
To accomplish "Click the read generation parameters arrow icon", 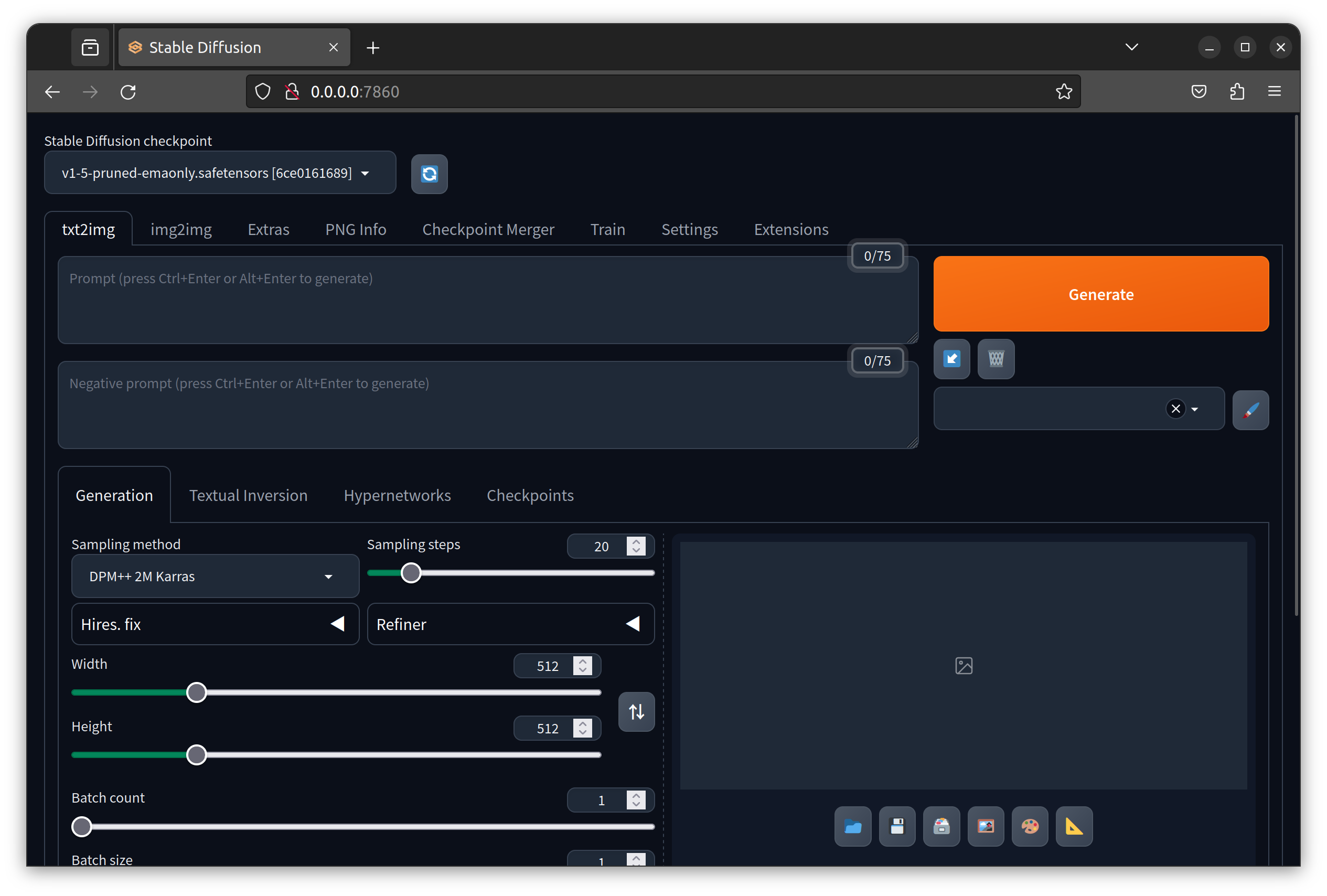I will 951,359.
